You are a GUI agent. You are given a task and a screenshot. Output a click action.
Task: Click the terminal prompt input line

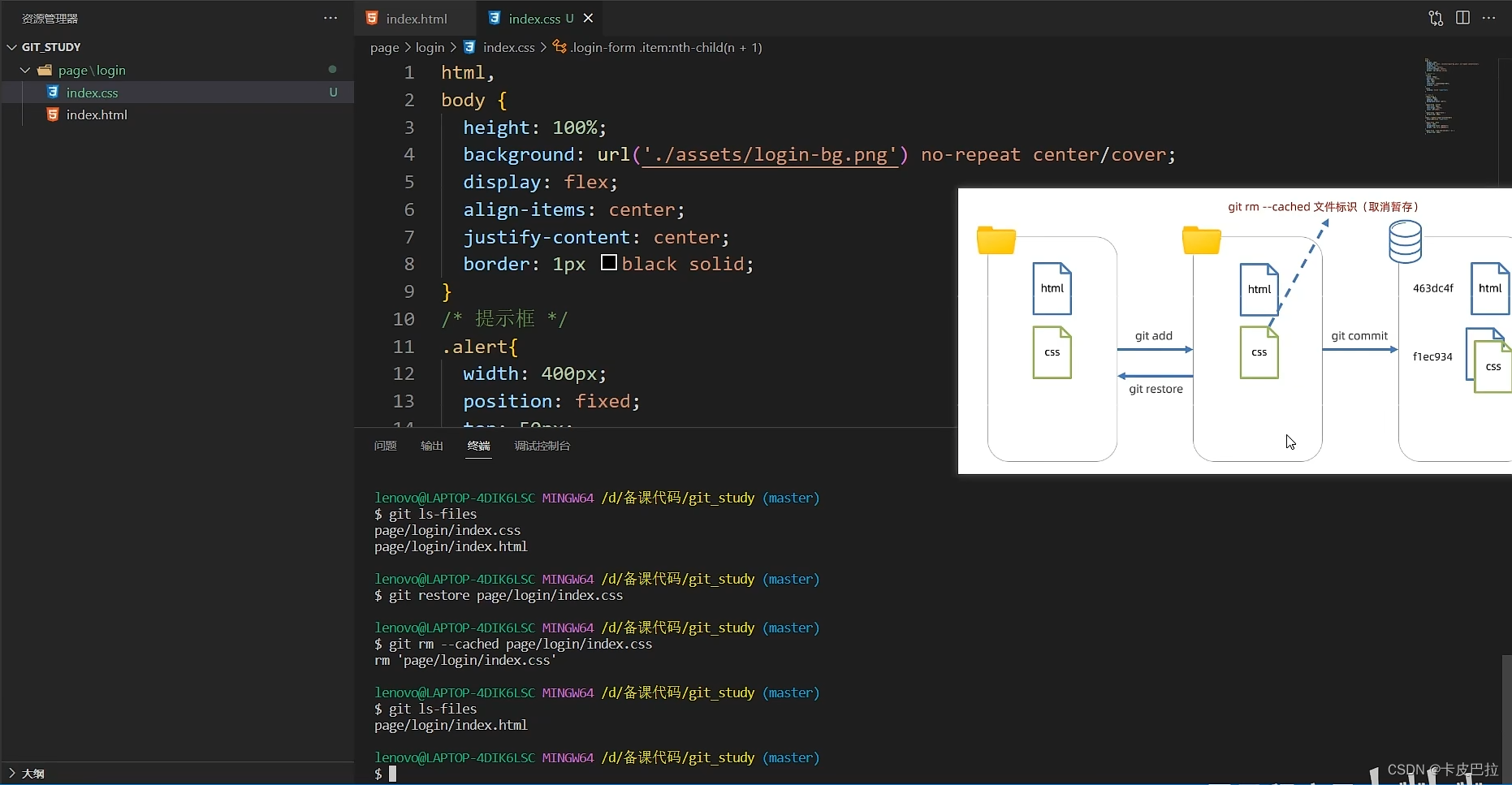(x=393, y=774)
